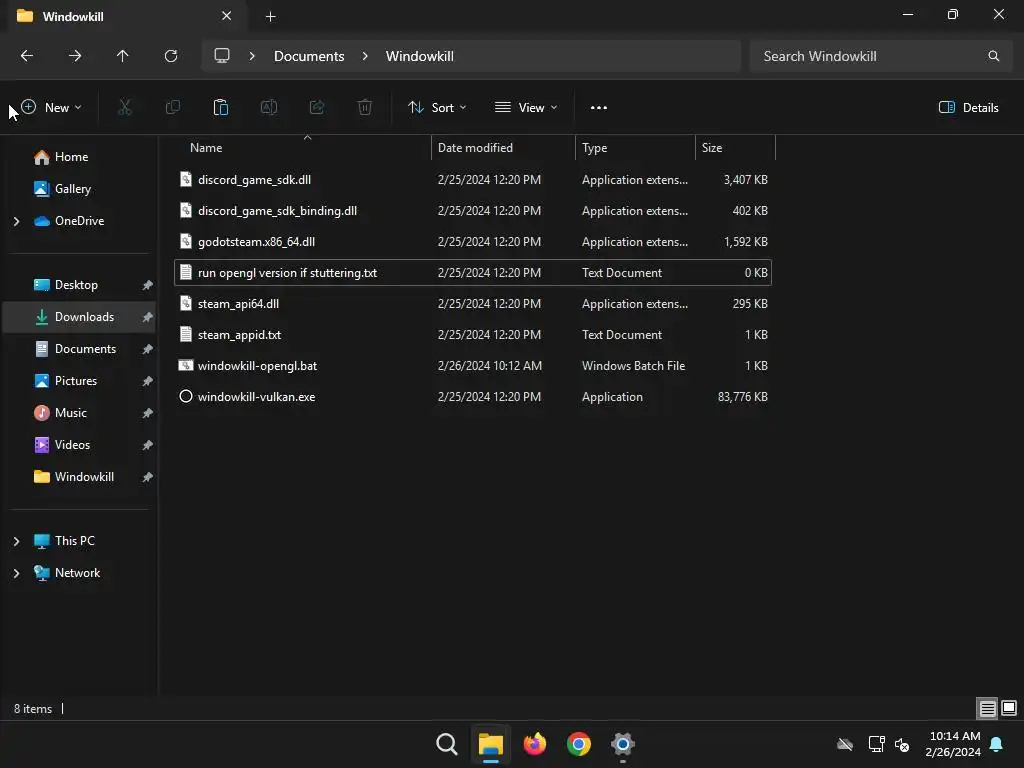Go back with the left arrow
Screen dimensions: 1024x768
(x=27, y=56)
